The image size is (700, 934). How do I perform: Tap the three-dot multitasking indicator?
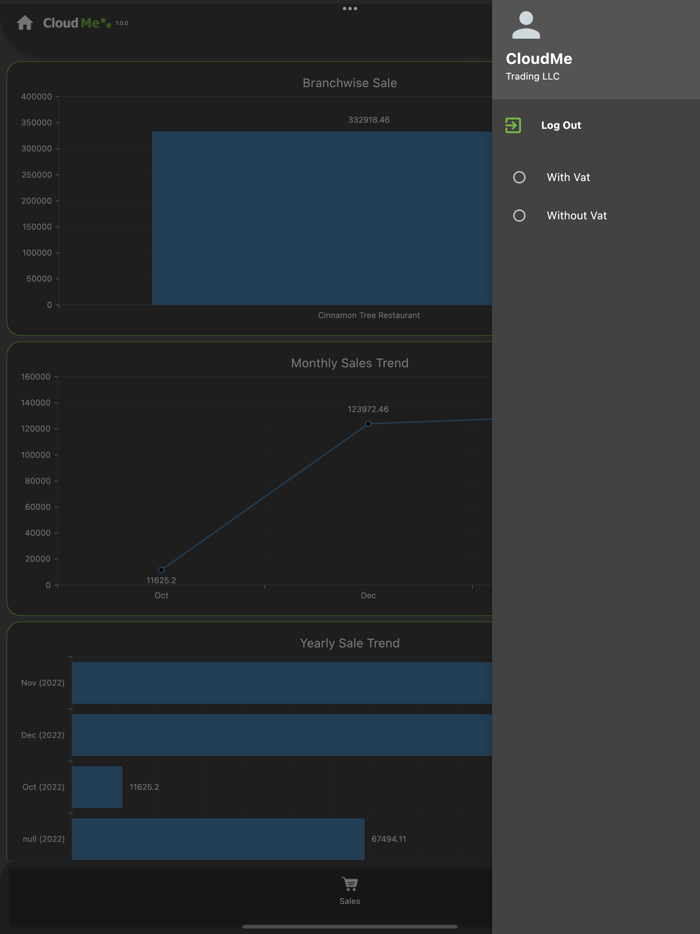(x=350, y=8)
